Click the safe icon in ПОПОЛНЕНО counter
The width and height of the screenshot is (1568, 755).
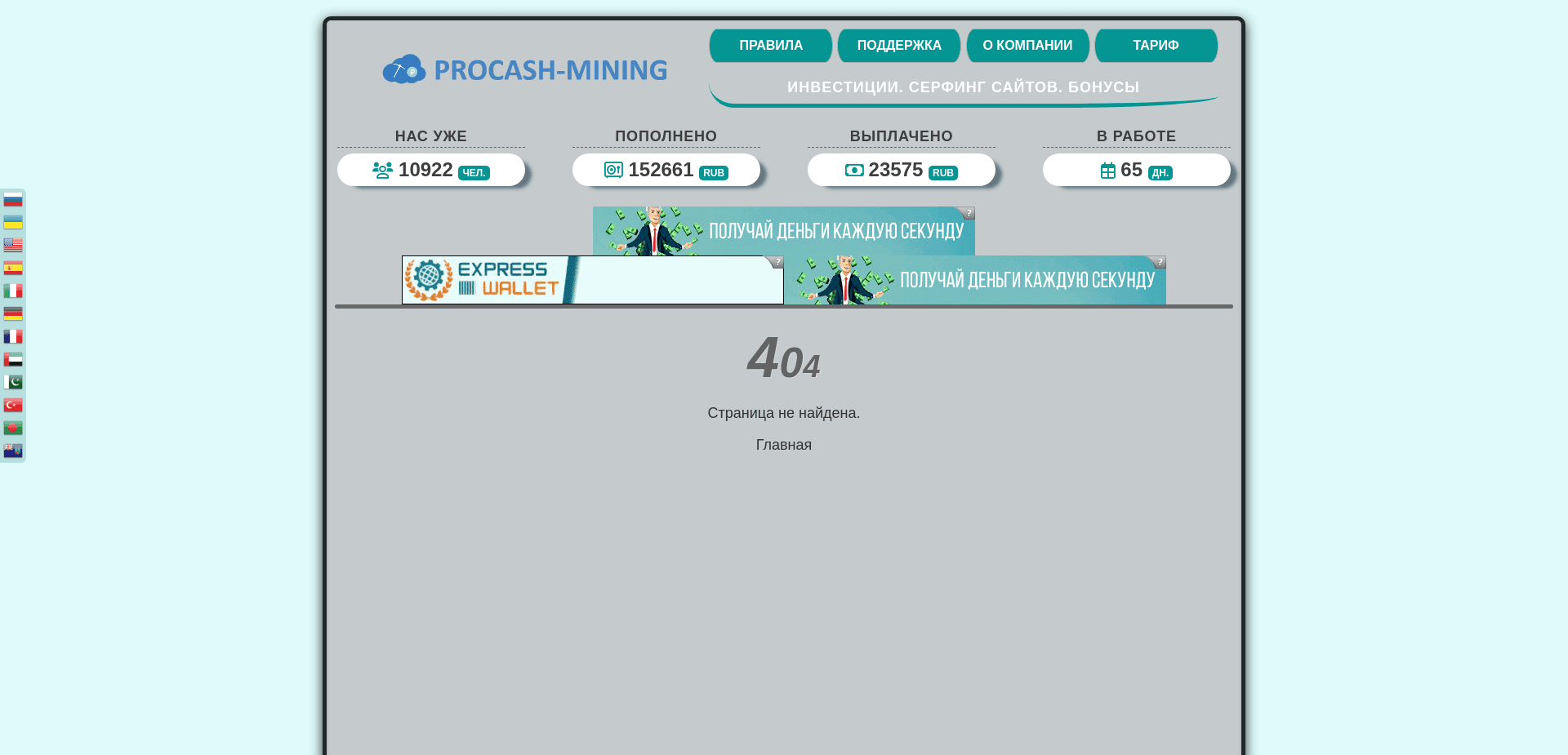click(612, 170)
